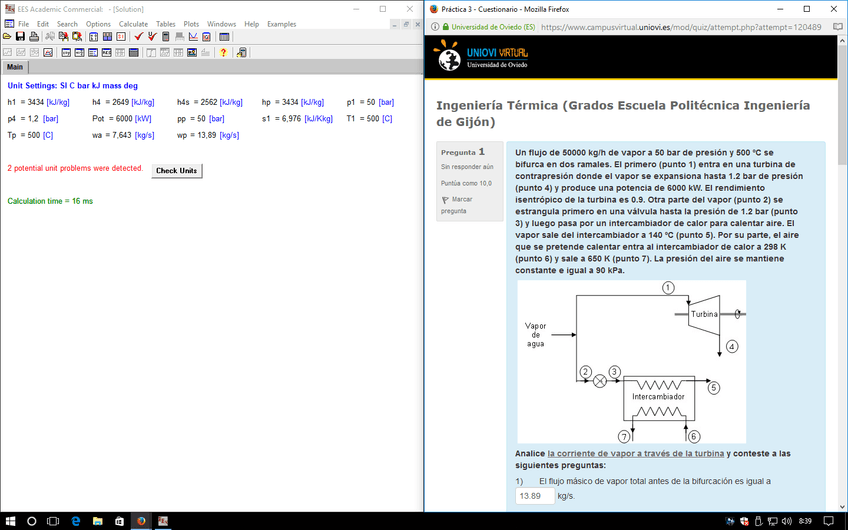Viewport: 848px width, 530px height.
Task: Click the Open file icon in EES toolbar
Action: (x=7, y=37)
